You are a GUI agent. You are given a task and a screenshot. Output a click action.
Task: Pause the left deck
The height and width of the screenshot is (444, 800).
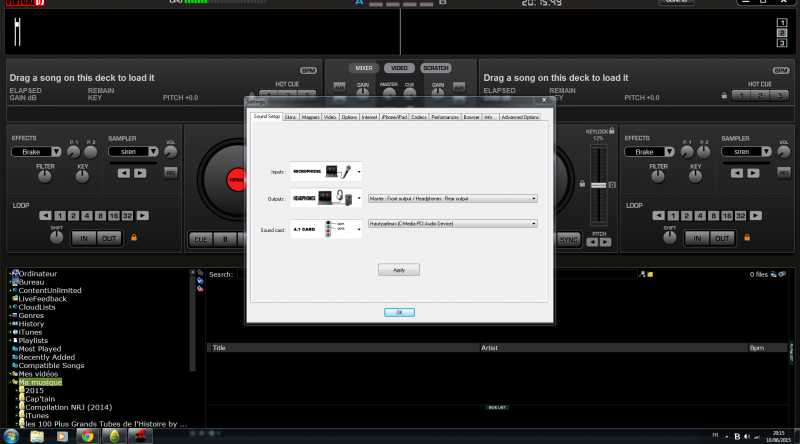pos(225,239)
